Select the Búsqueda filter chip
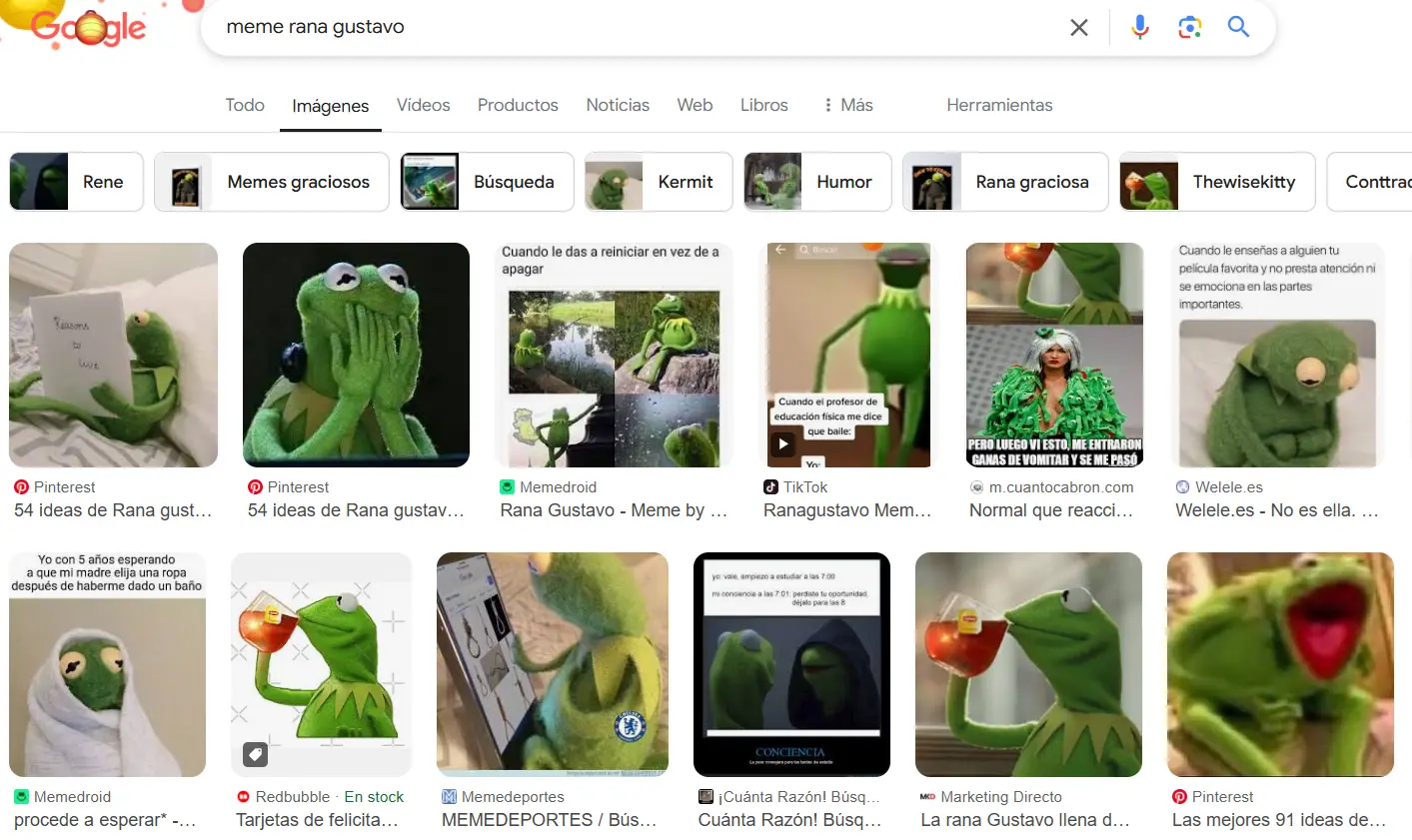Viewport: 1412px width, 840px height. 488,182
